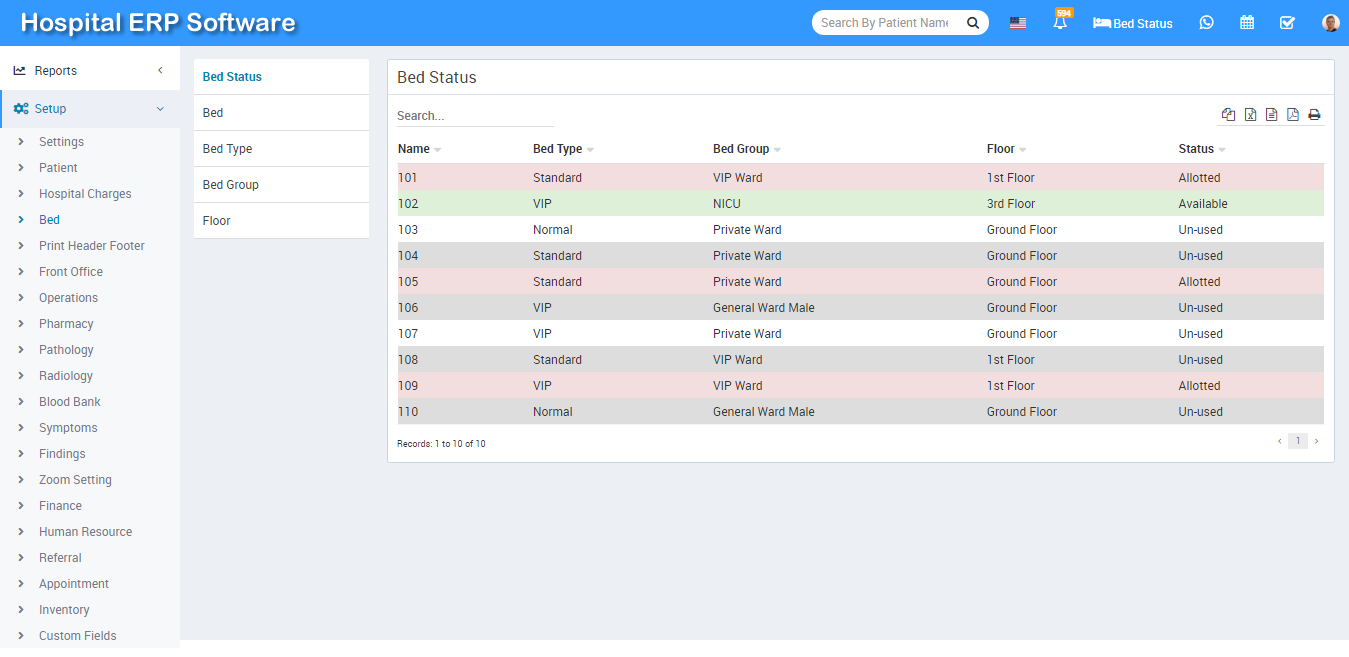This screenshot has width=1349, height=657.
Task: Open the task checklist icon
Action: pyautogui.click(x=1288, y=23)
